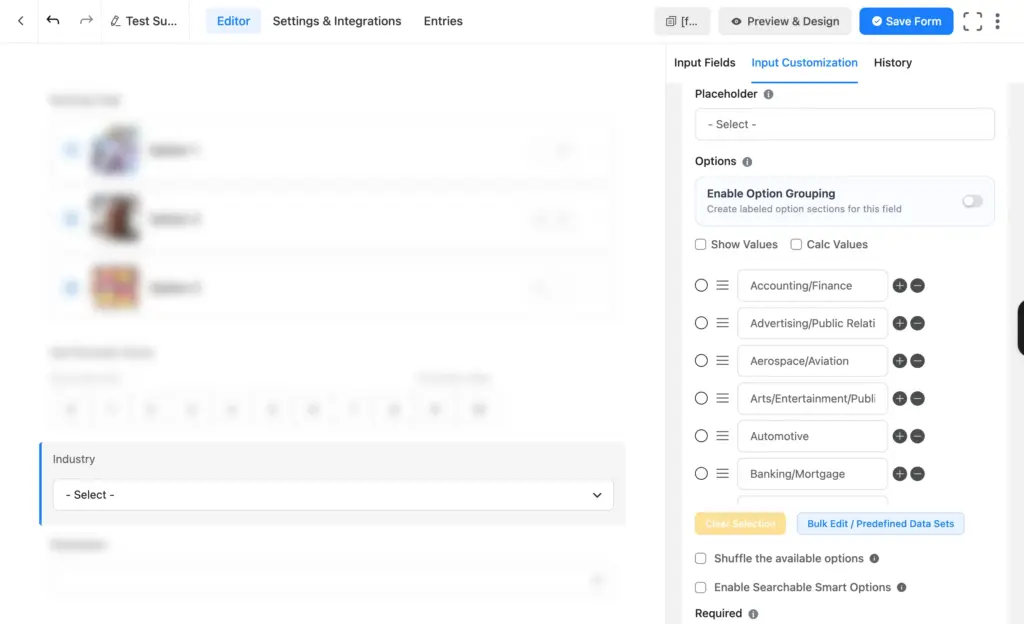This screenshot has width=1024, height=624.
Task: Enable Searchable Smart Options checkbox
Action: point(700,587)
